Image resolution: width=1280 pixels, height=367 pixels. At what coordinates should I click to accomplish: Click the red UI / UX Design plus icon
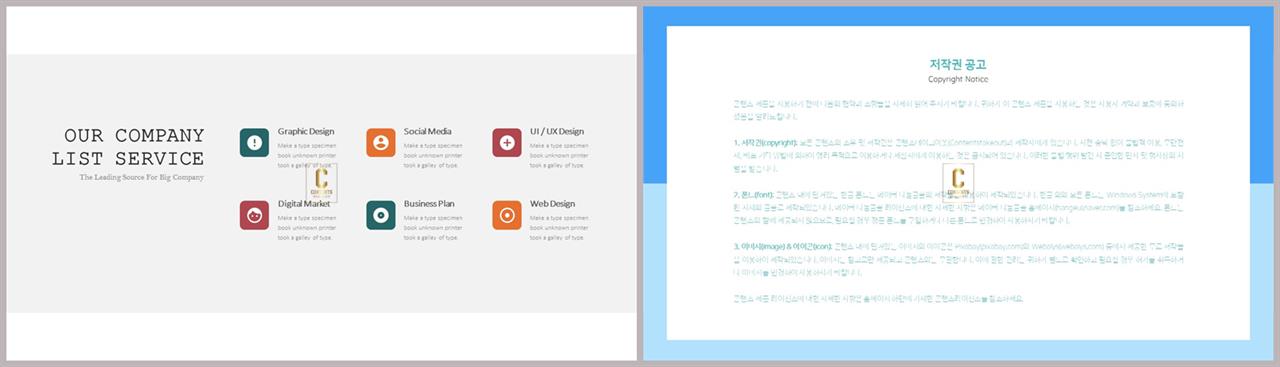507,142
